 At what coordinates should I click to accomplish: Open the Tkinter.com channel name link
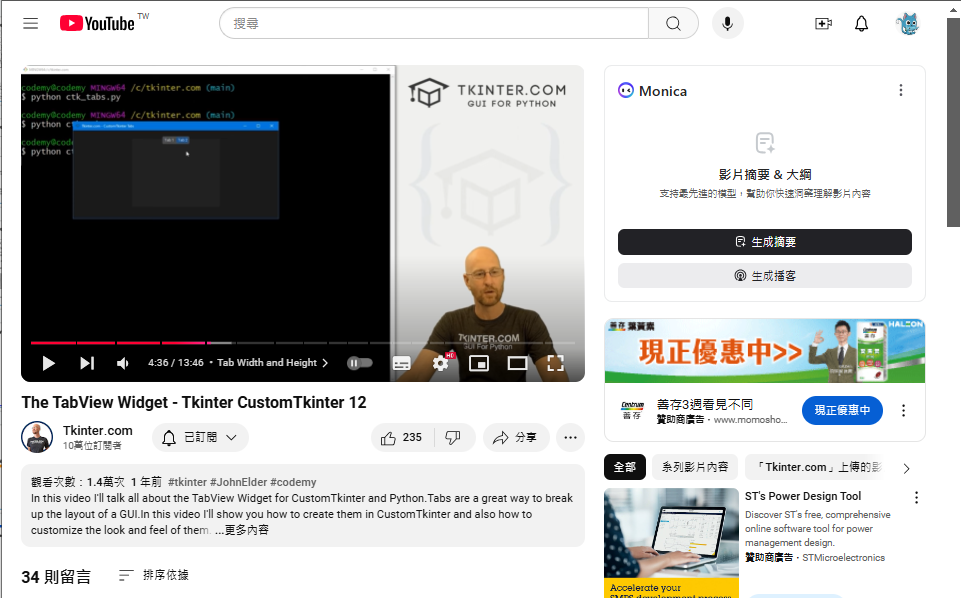pos(97,430)
